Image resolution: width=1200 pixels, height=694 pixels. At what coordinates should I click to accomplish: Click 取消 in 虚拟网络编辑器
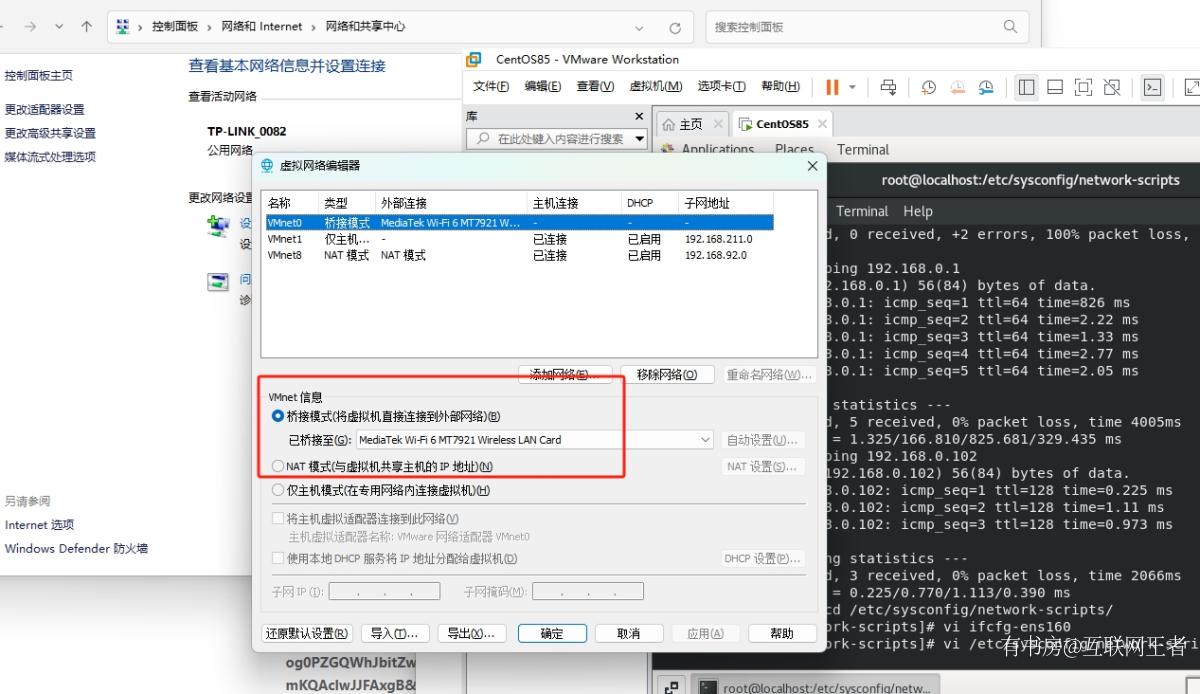(629, 633)
